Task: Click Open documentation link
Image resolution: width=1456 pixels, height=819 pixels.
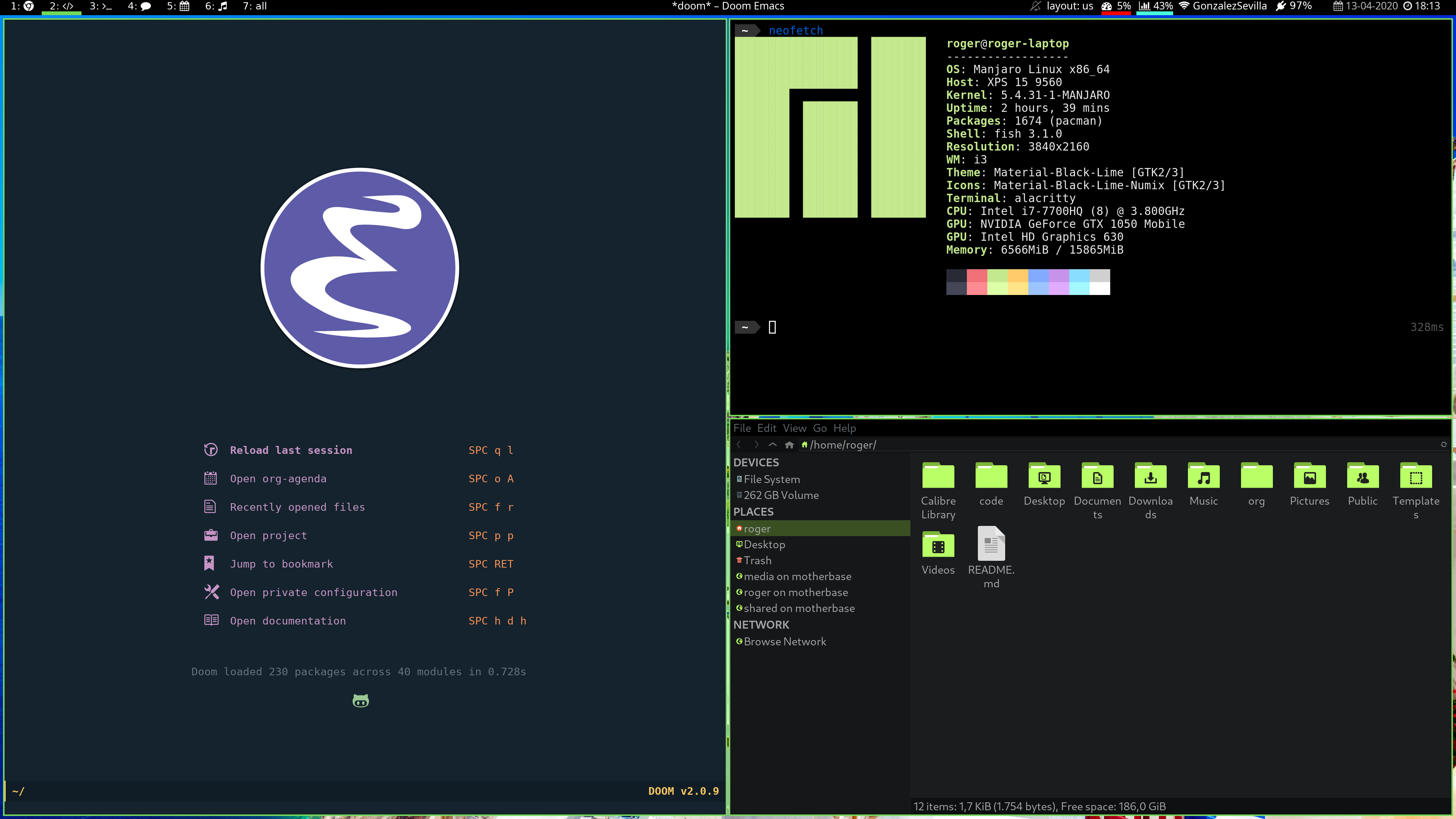Action: pyautogui.click(x=288, y=620)
